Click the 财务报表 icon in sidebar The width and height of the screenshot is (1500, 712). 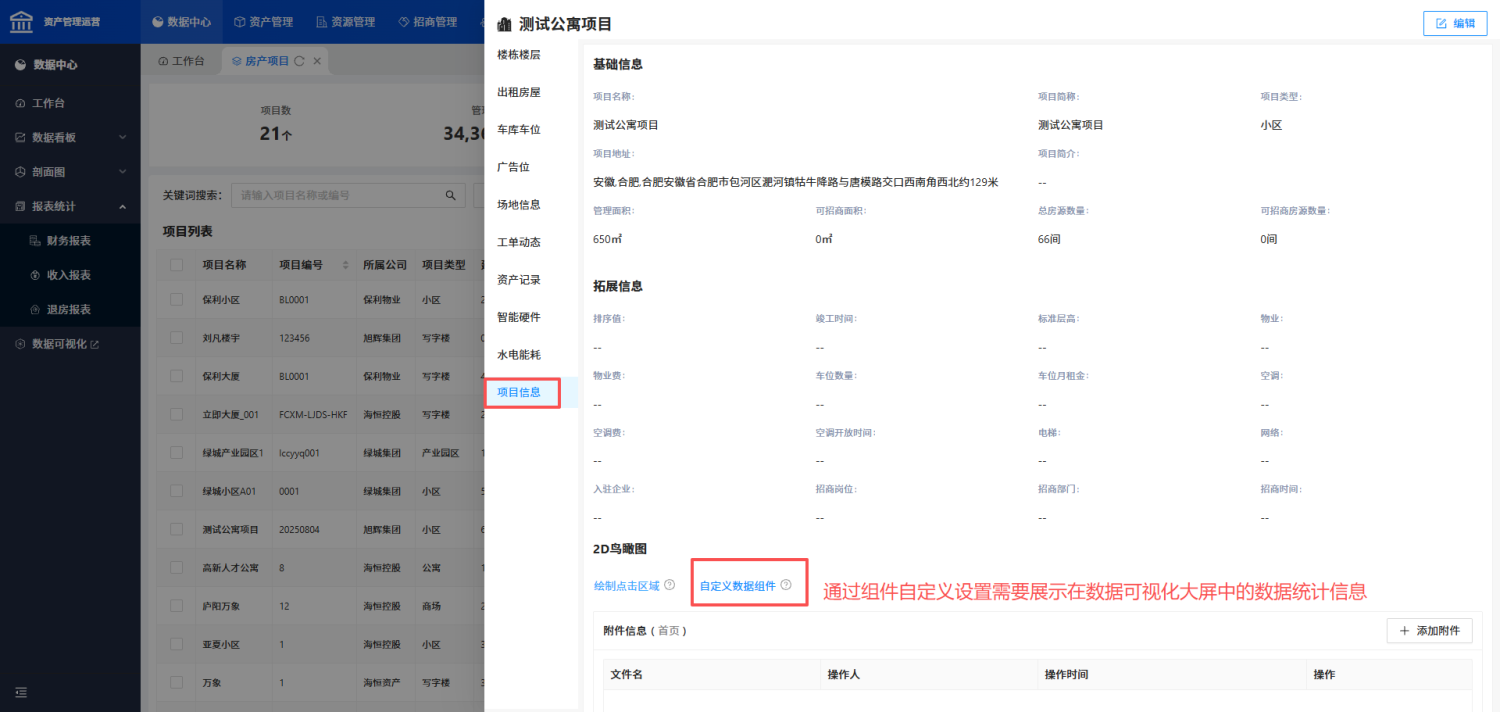tap(36, 241)
